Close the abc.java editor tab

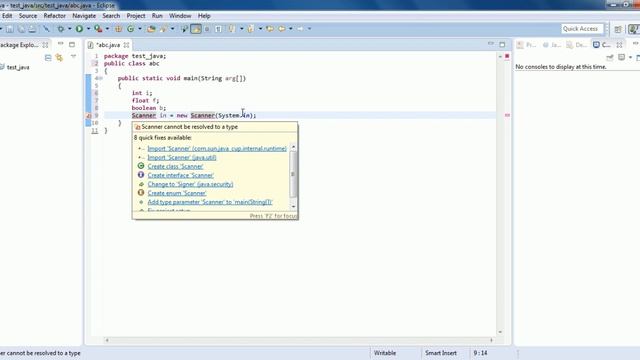127,45
